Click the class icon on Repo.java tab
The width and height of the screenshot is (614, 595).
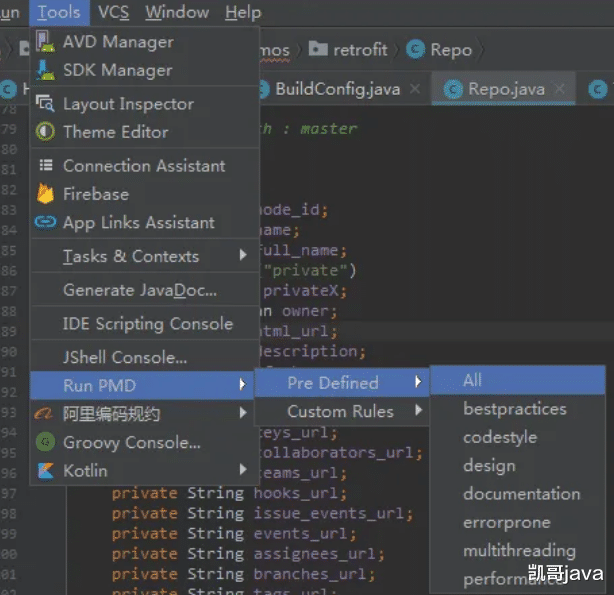[453, 89]
